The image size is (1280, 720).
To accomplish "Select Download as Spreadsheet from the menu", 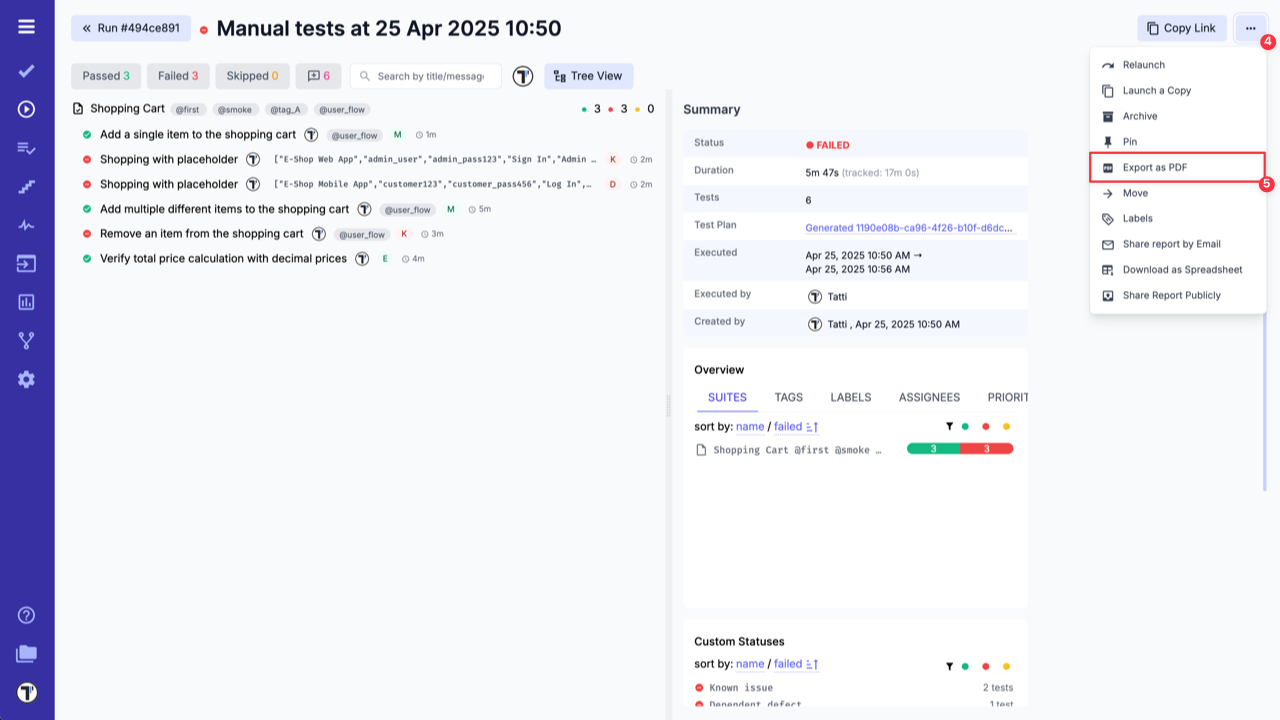I will pyautogui.click(x=1180, y=269).
